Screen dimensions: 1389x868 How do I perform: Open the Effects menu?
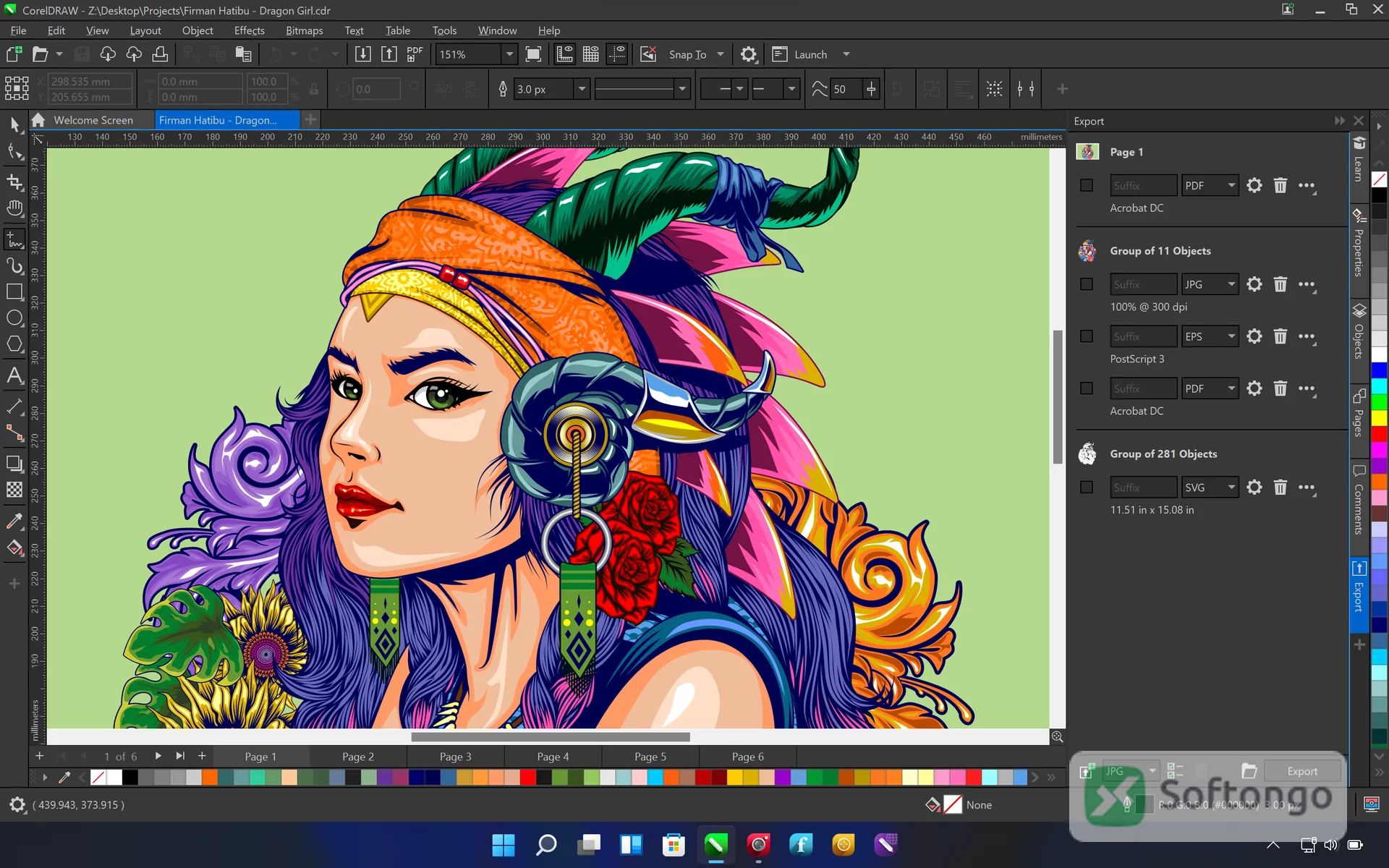(249, 30)
